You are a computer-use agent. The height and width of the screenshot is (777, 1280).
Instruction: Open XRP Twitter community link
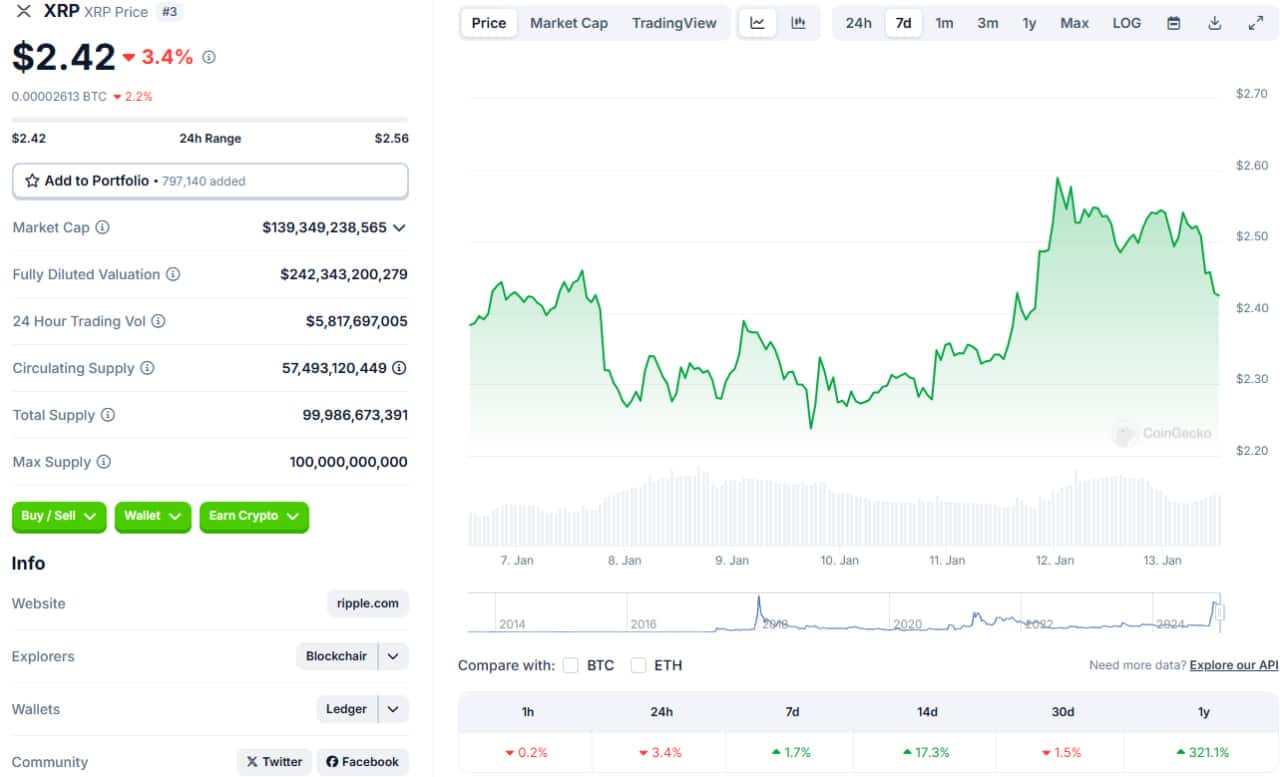[x=274, y=762]
